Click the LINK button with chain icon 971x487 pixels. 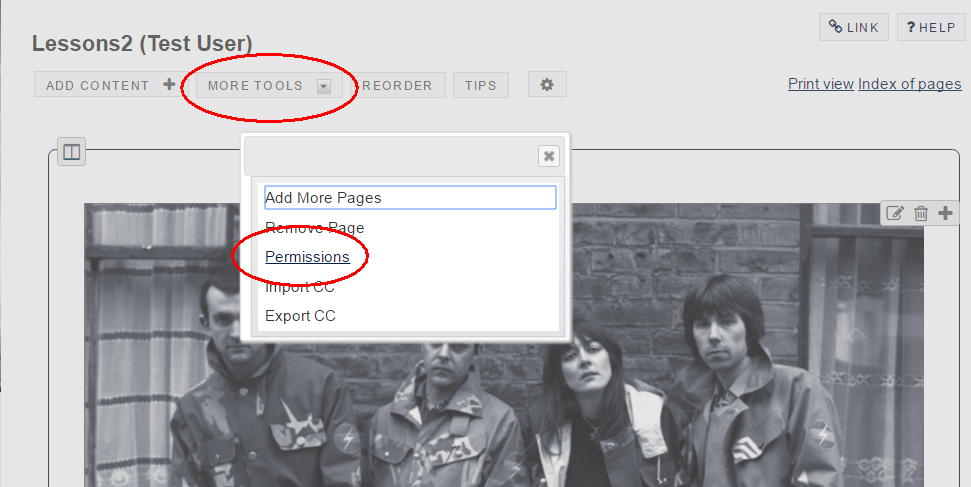pos(853,27)
